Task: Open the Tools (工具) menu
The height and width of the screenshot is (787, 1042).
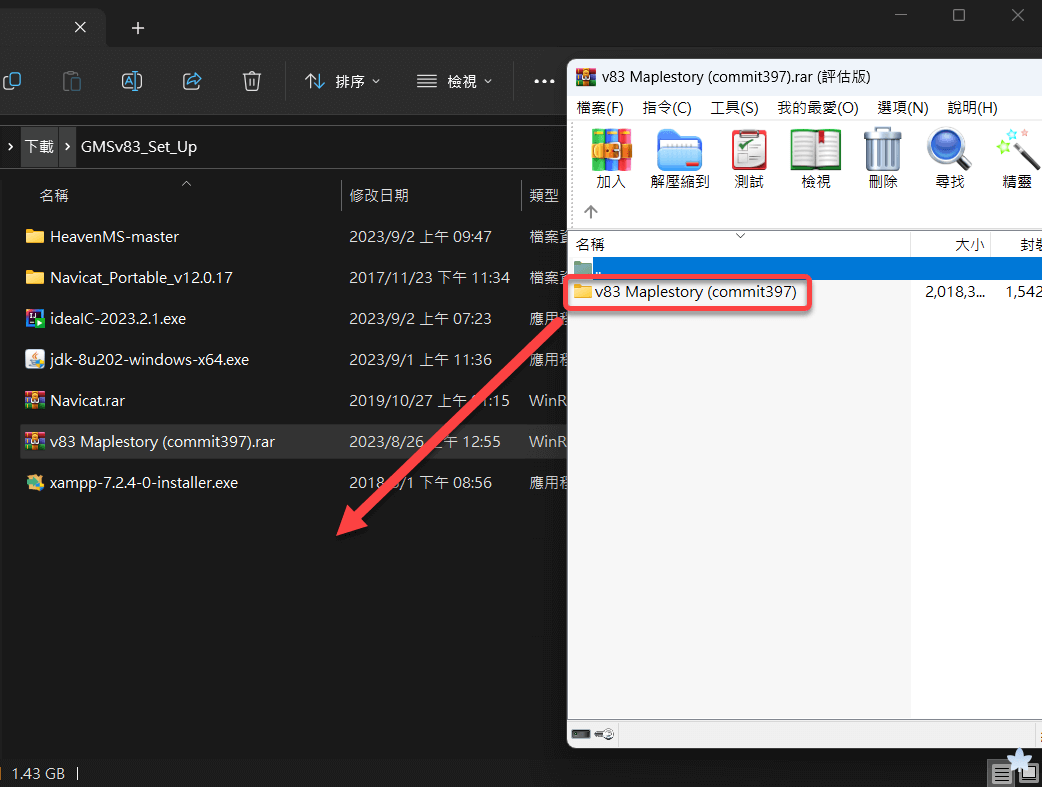Action: (734, 108)
